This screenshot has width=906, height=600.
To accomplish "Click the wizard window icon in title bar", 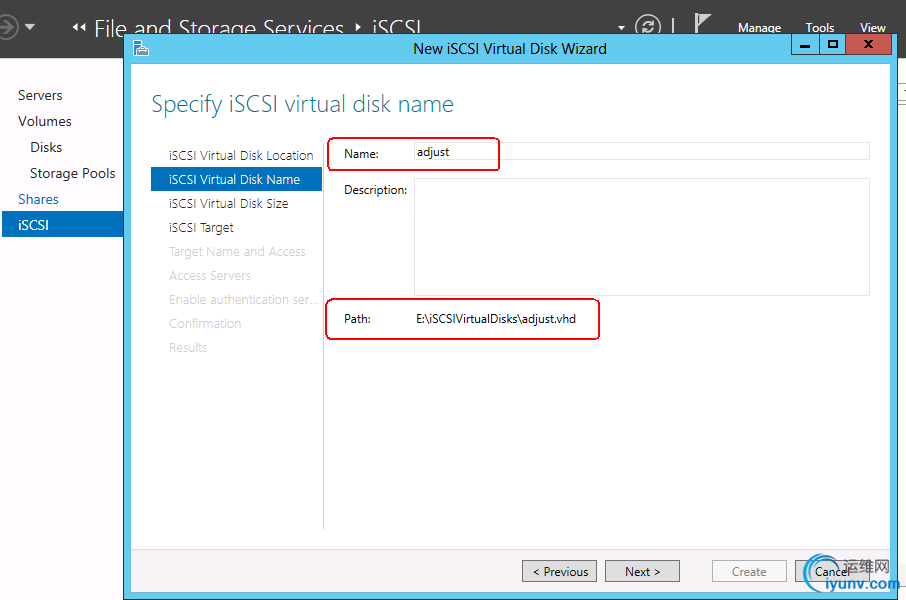I will pyautogui.click(x=141, y=48).
